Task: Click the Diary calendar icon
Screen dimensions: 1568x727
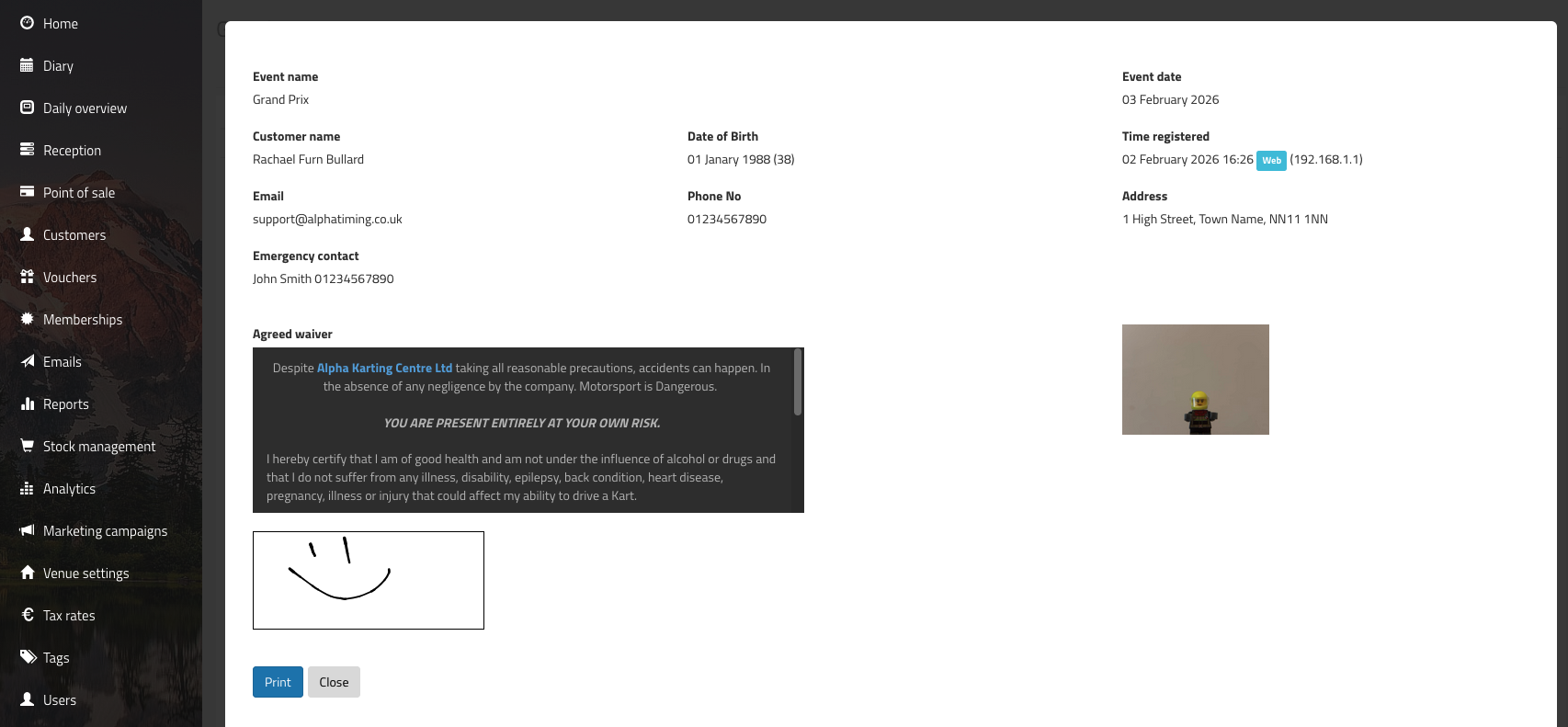Action: pyautogui.click(x=28, y=65)
